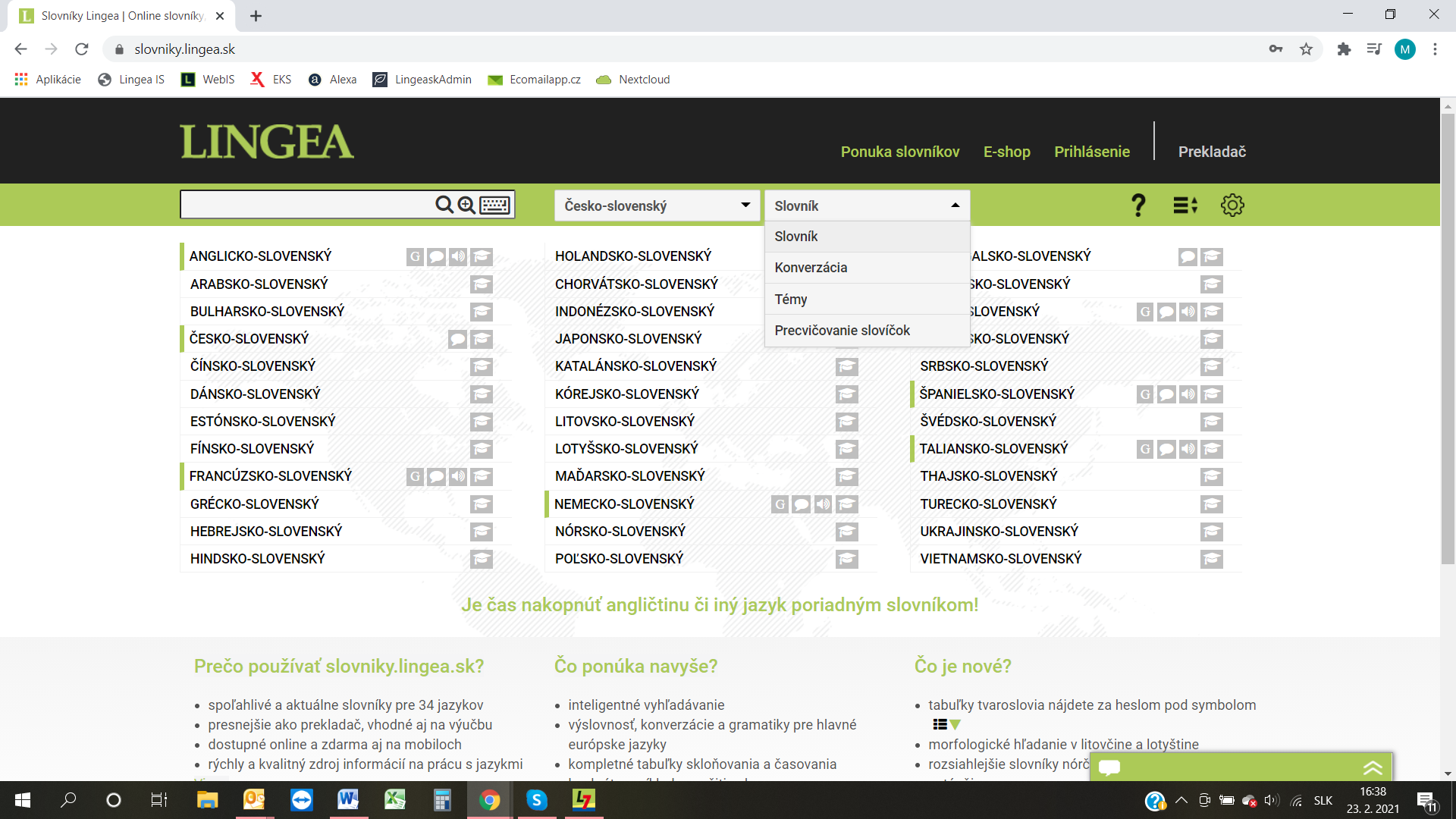
Task: Open Word from the taskbar
Action: (348, 800)
